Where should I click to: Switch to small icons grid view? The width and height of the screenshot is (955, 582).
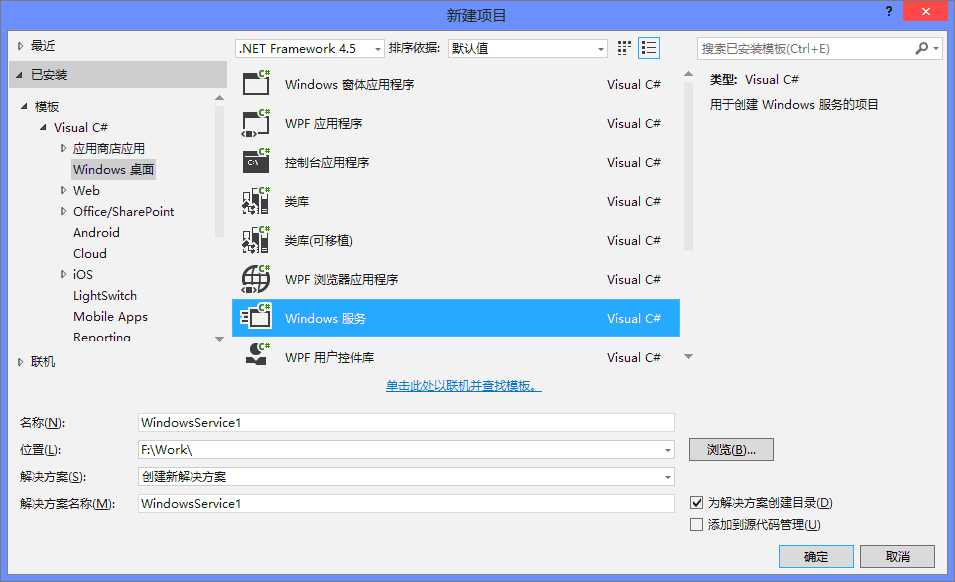[624, 48]
